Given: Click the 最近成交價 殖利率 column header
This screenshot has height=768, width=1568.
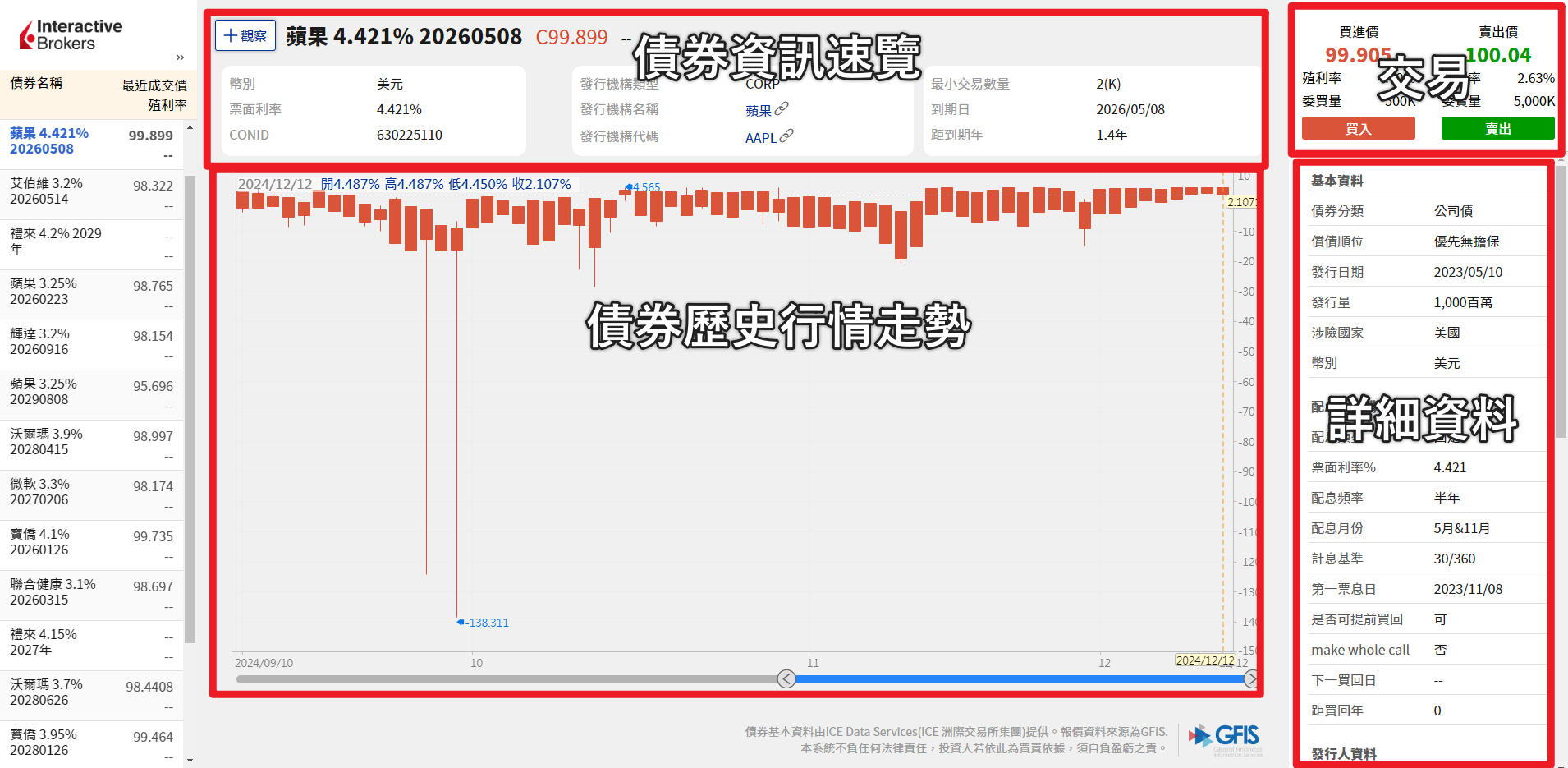Looking at the screenshot, I should click(x=154, y=95).
